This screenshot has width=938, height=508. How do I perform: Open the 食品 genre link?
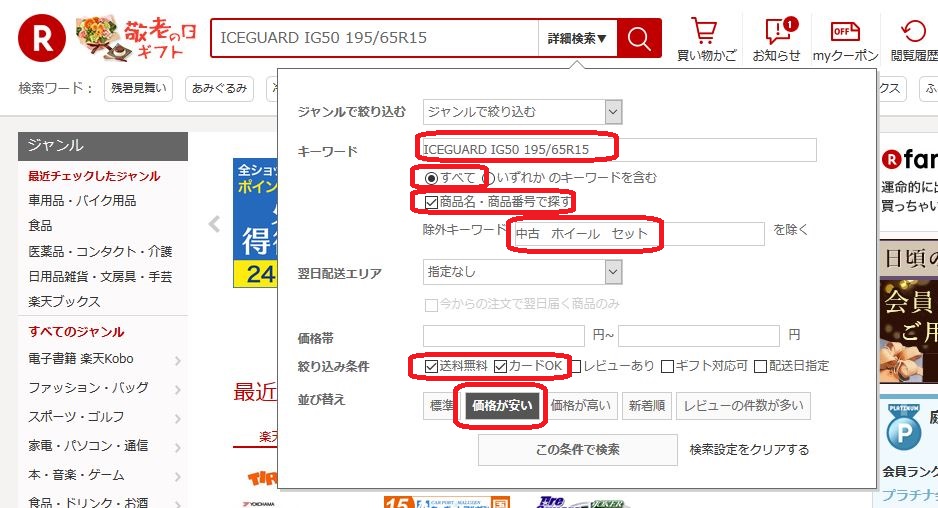[40, 226]
